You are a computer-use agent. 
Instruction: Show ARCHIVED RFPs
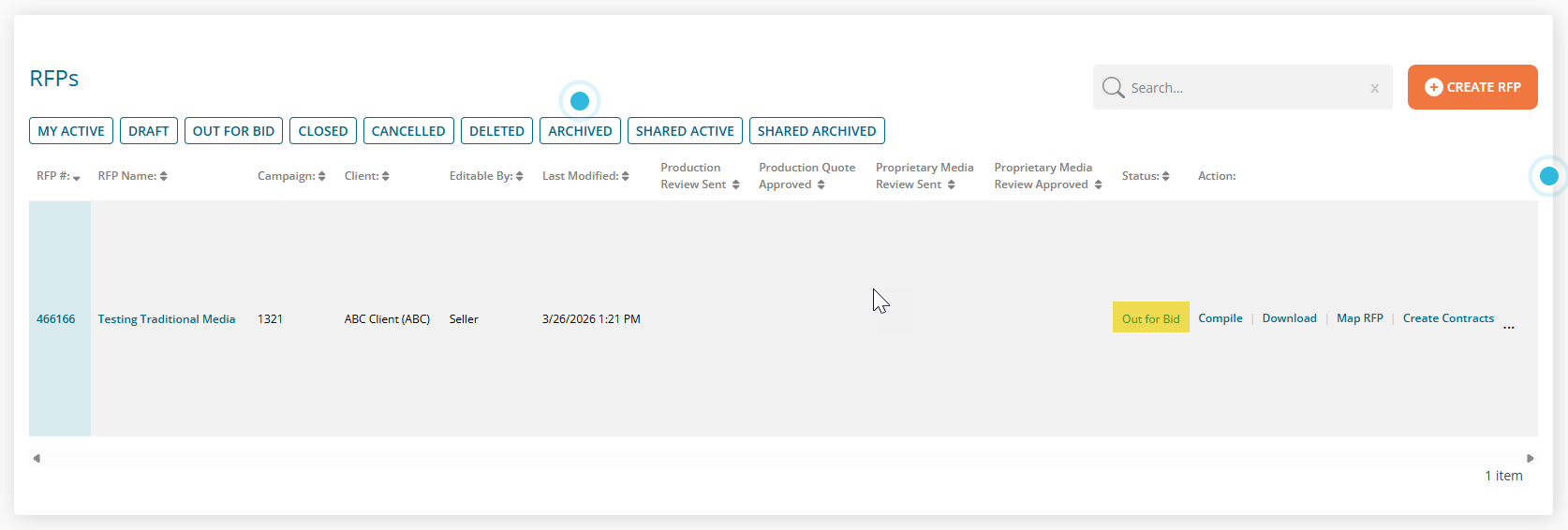[580, 131]
